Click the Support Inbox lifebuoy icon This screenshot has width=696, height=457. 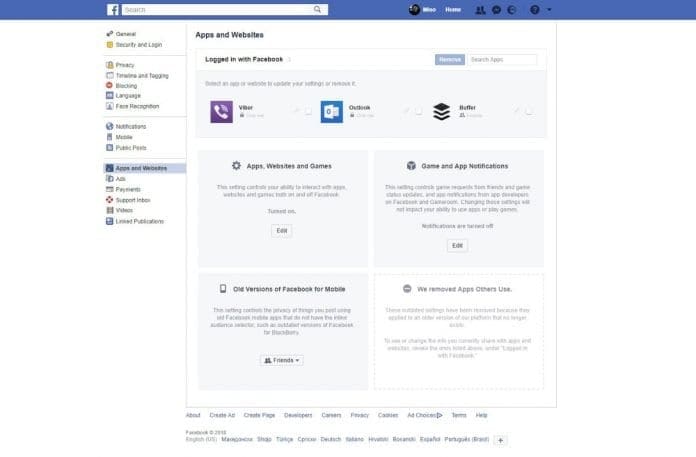pyautogui.click(x=110, y=200)
